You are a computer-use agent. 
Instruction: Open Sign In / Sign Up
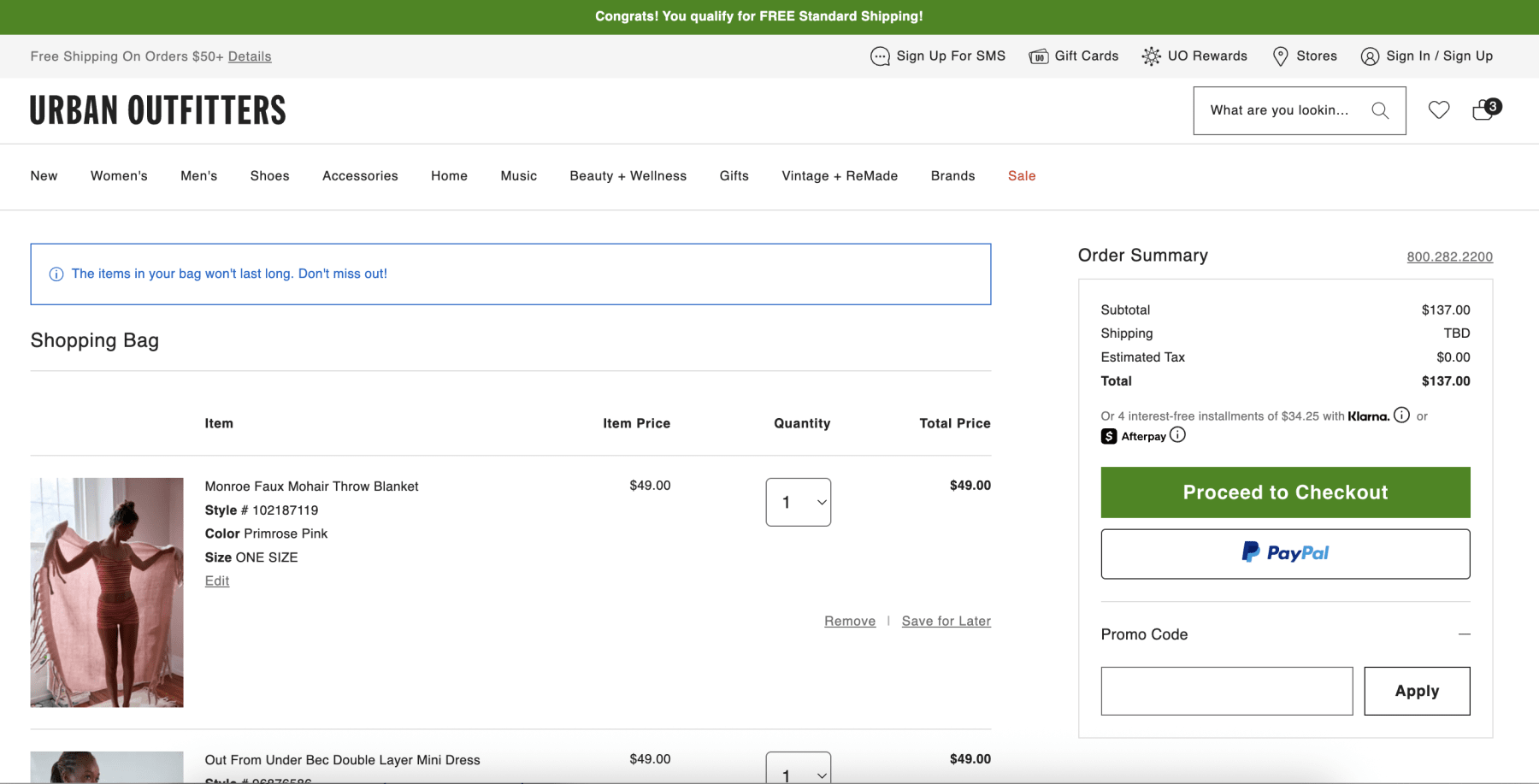(x=1427, y=56)
